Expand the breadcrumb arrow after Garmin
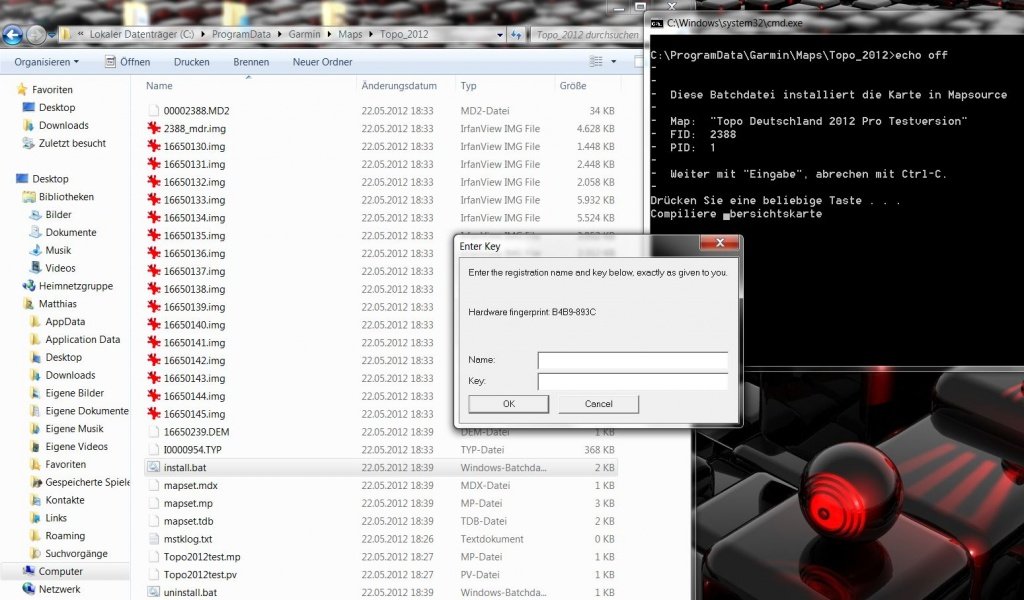The image size is (1024, 600). point(329,35)
